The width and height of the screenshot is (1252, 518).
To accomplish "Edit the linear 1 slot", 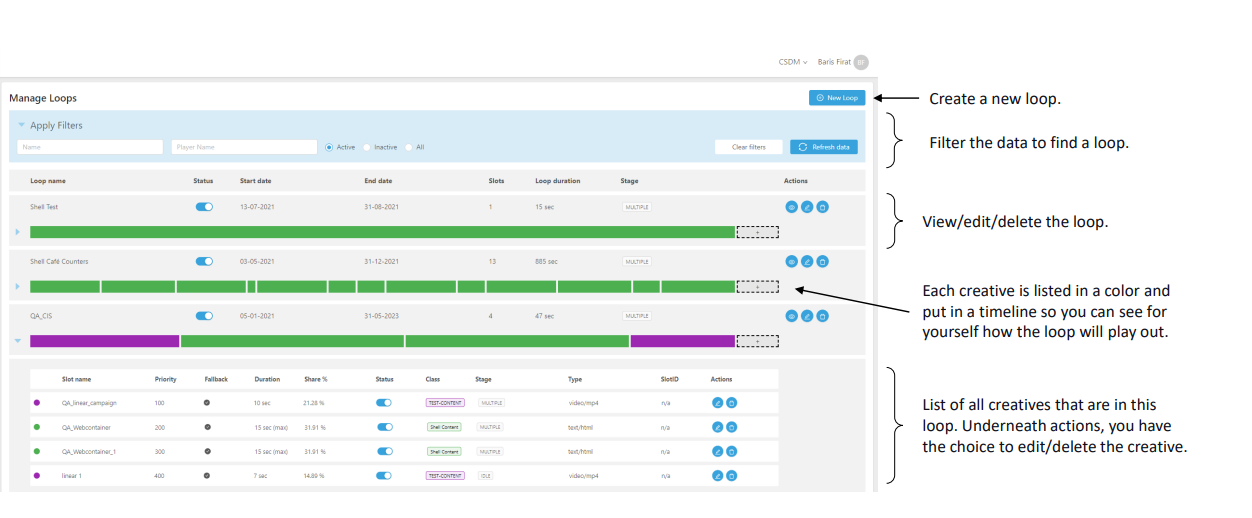I will [x=717, y=476].
